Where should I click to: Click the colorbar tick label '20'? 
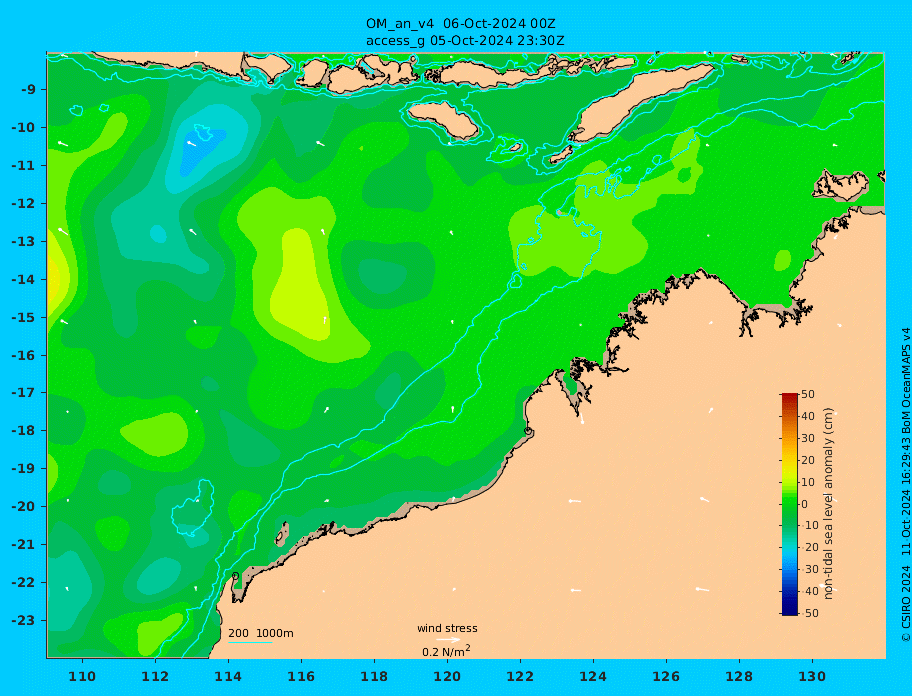point(808,460)
